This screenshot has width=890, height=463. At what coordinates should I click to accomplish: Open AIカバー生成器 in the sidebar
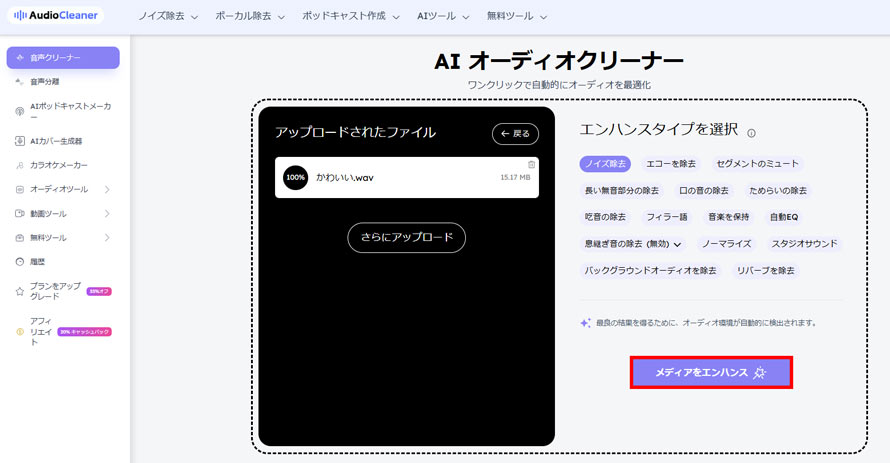(x=55, y=141)
